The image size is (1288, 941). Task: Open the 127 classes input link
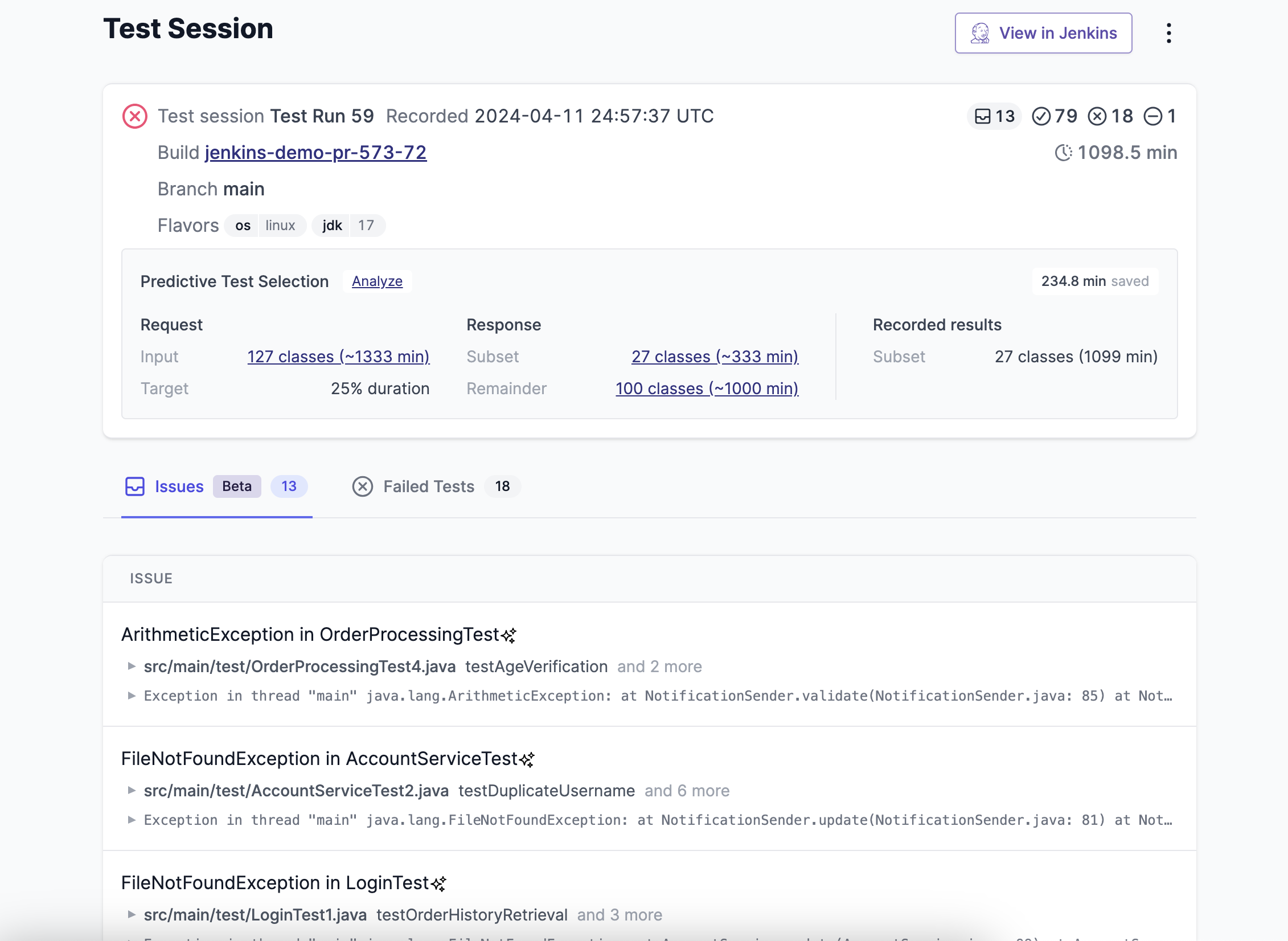338,357
